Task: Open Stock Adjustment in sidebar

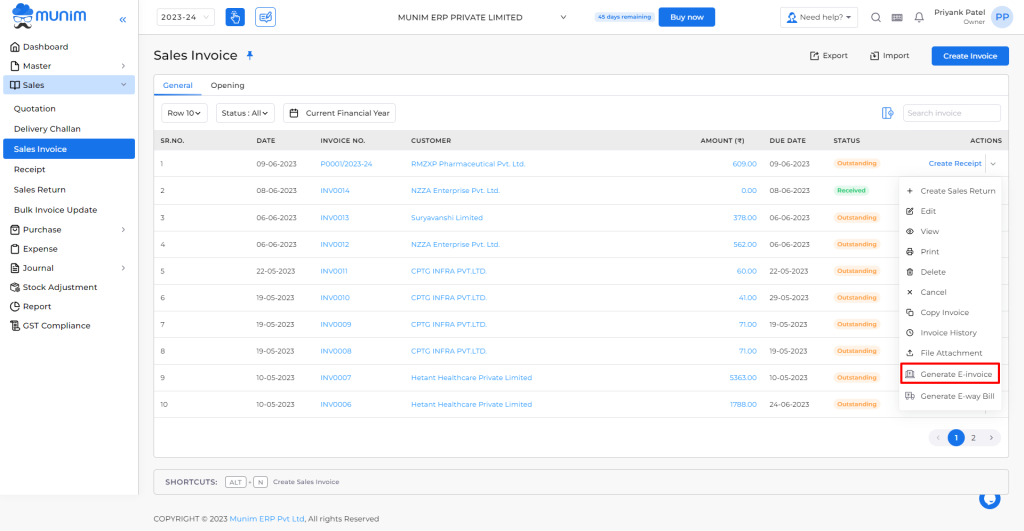Action: coord(54,287)
